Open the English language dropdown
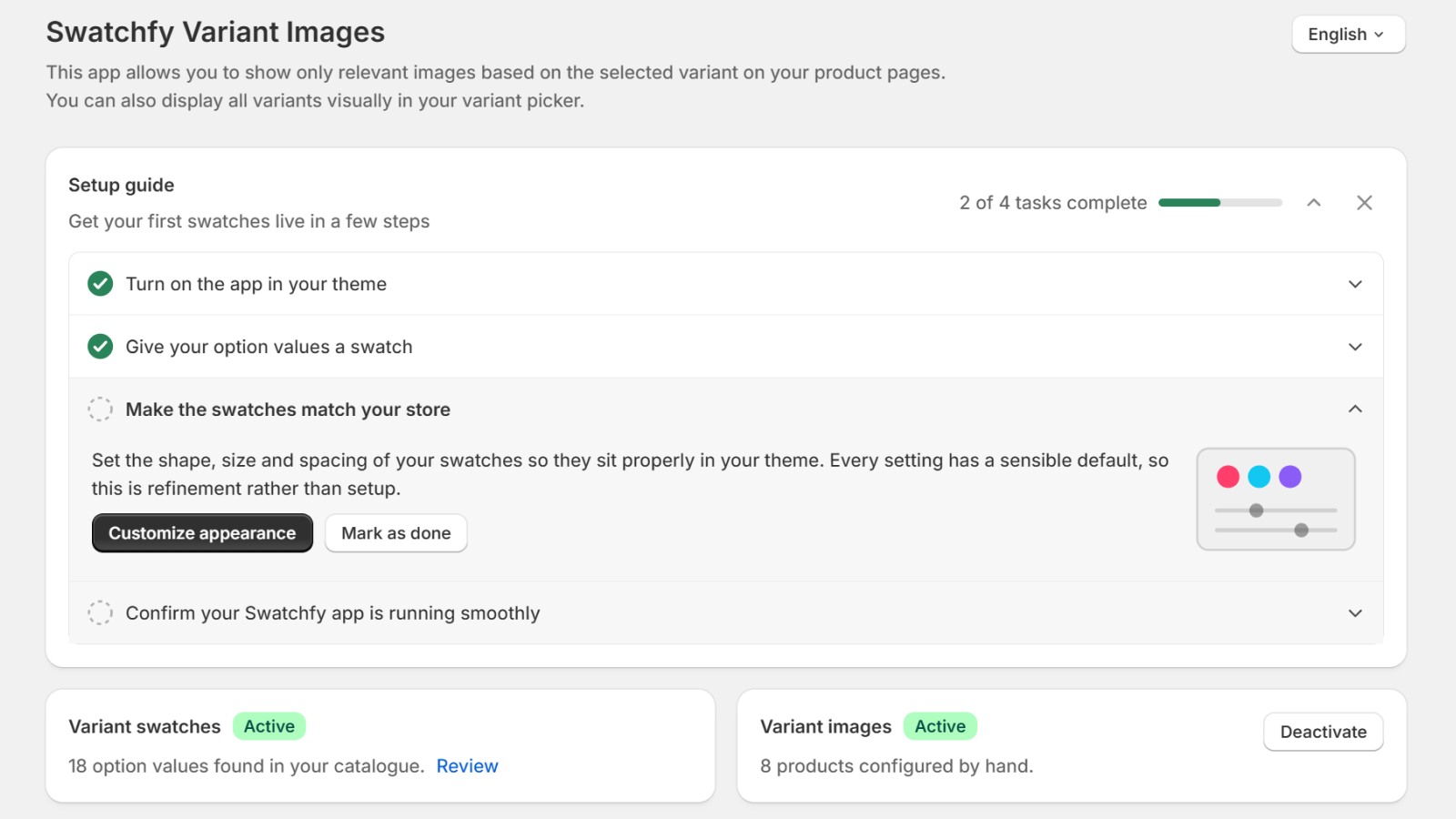The height and width of the screenshot is (819, 1456). pos(1348,35)
